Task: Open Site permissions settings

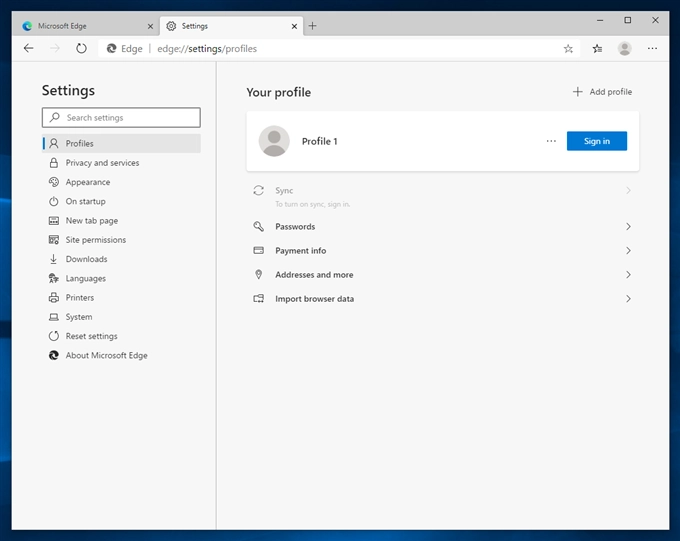Action: (x=121, y=239)
